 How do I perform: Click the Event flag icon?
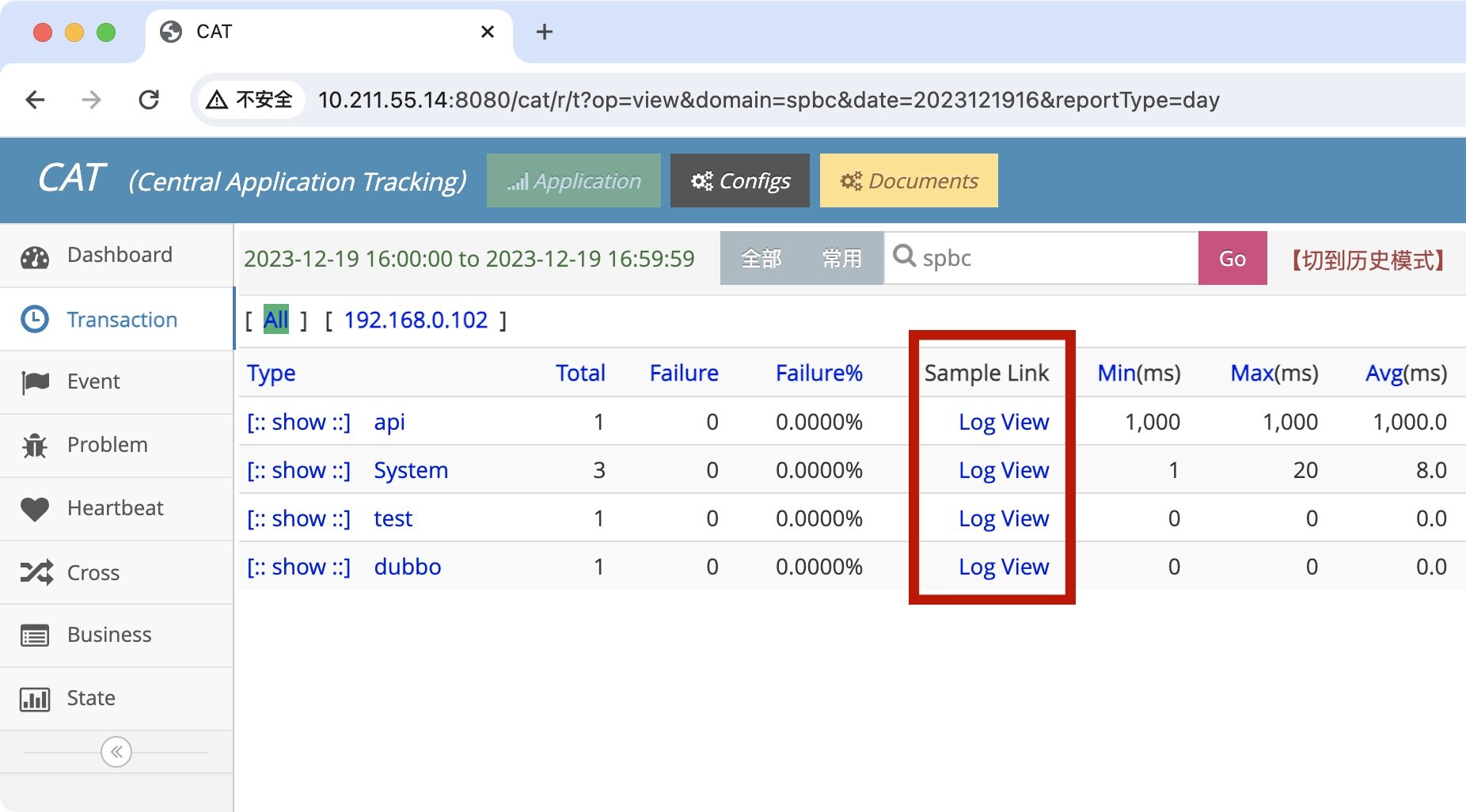point(35,382)
